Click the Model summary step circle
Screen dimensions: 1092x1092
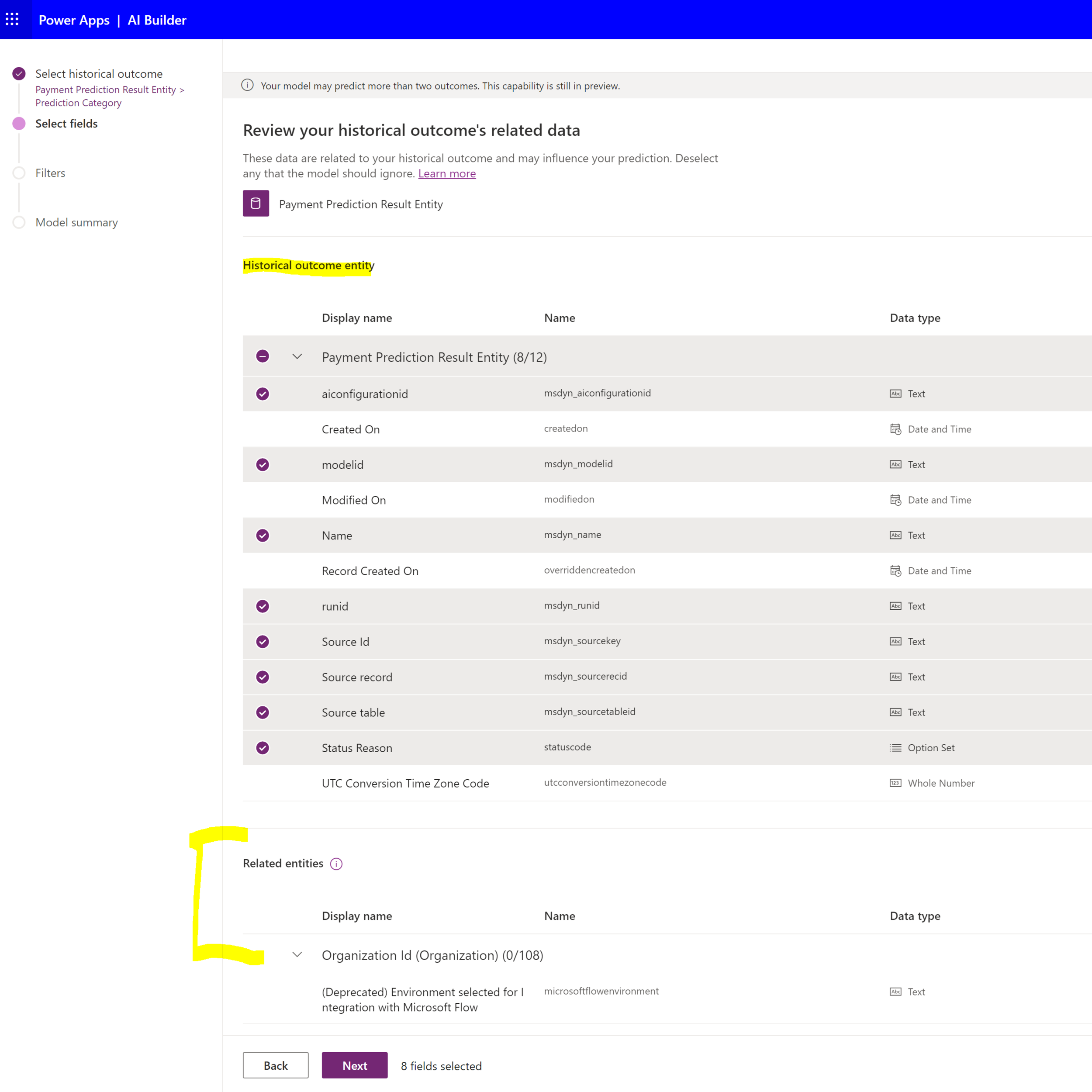(x=19, y=222)
